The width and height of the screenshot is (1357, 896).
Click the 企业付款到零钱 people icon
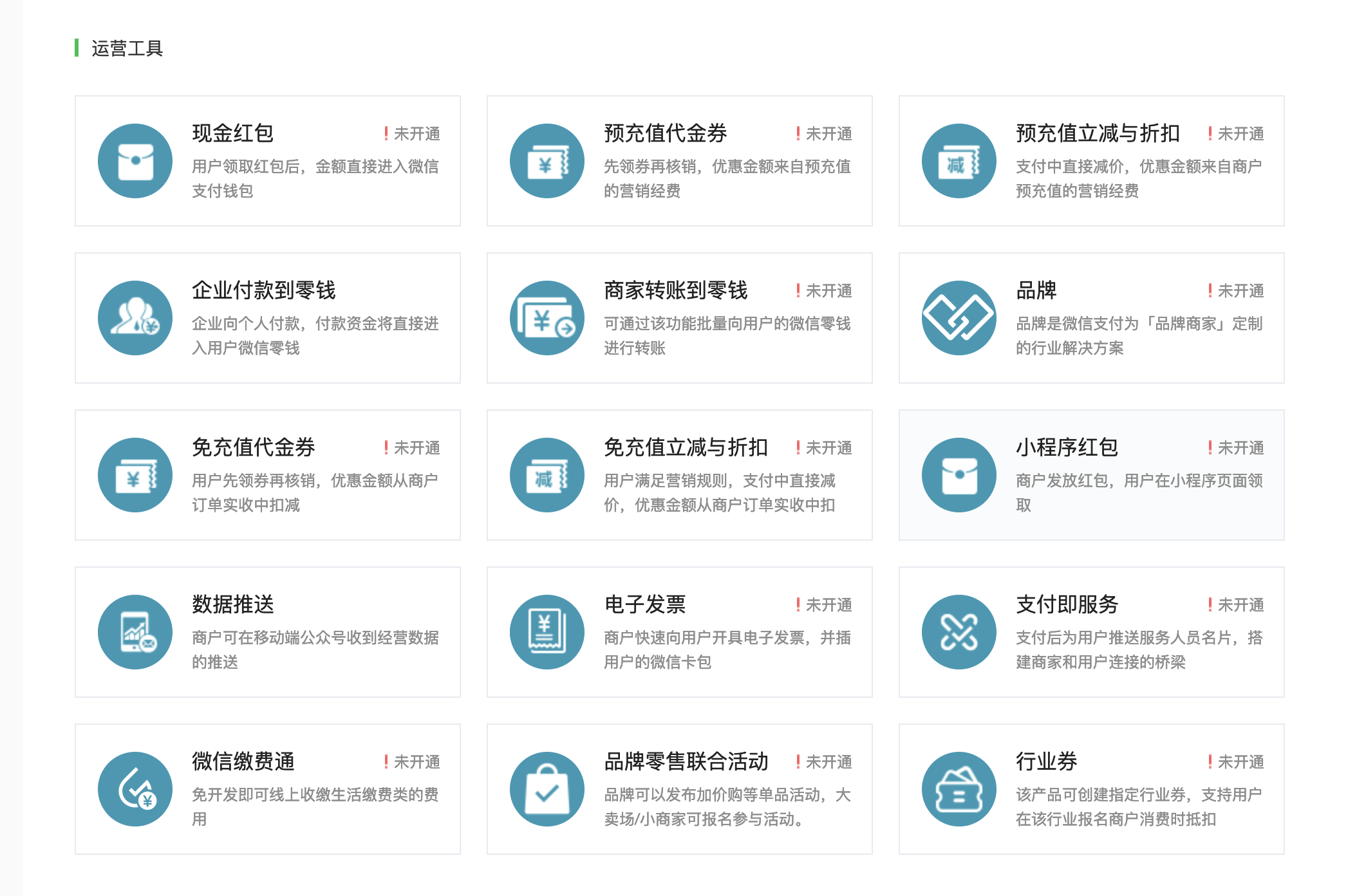tap(135, 318)
